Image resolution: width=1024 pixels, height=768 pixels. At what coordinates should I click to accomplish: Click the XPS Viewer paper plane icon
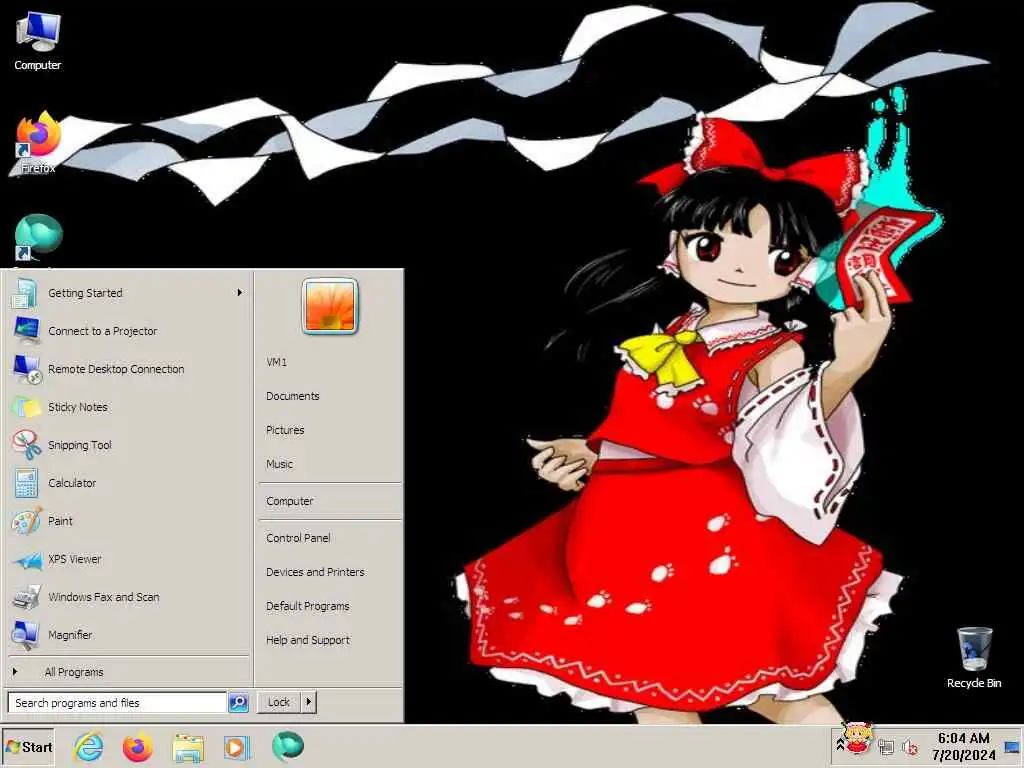[x=26, y=559]
